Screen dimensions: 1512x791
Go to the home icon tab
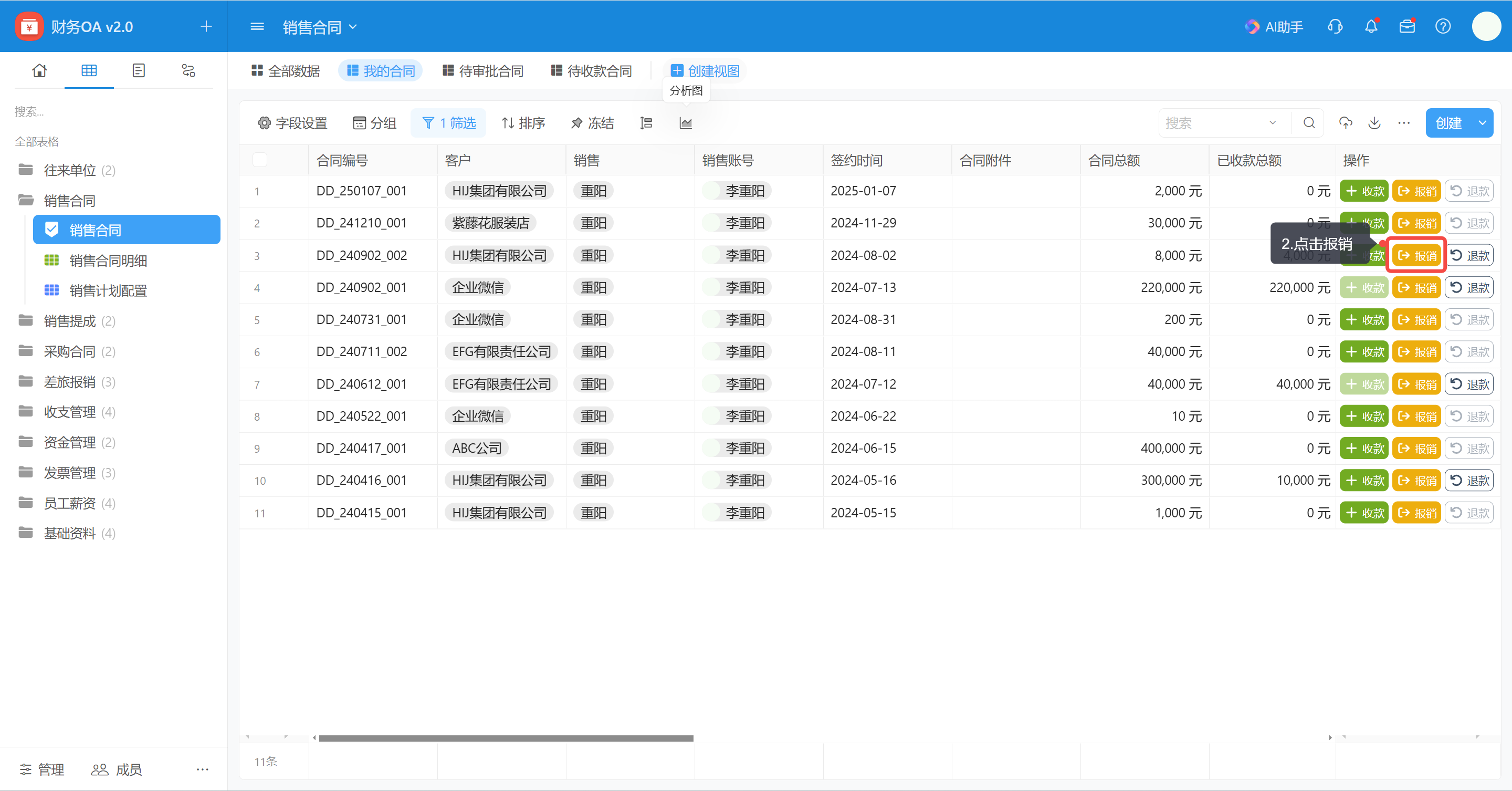[39, 70]
